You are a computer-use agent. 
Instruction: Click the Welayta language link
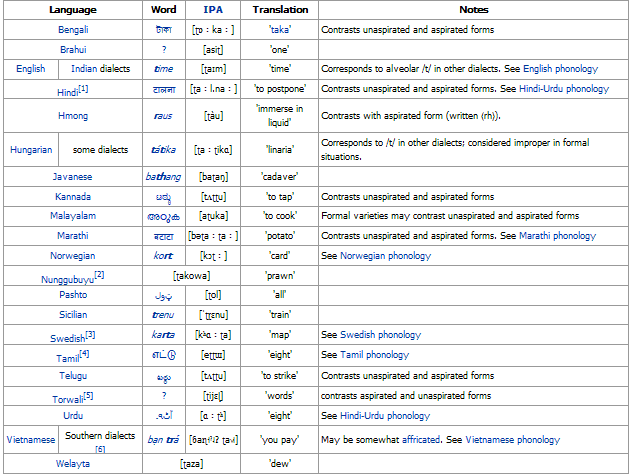(x=73, y=463)
